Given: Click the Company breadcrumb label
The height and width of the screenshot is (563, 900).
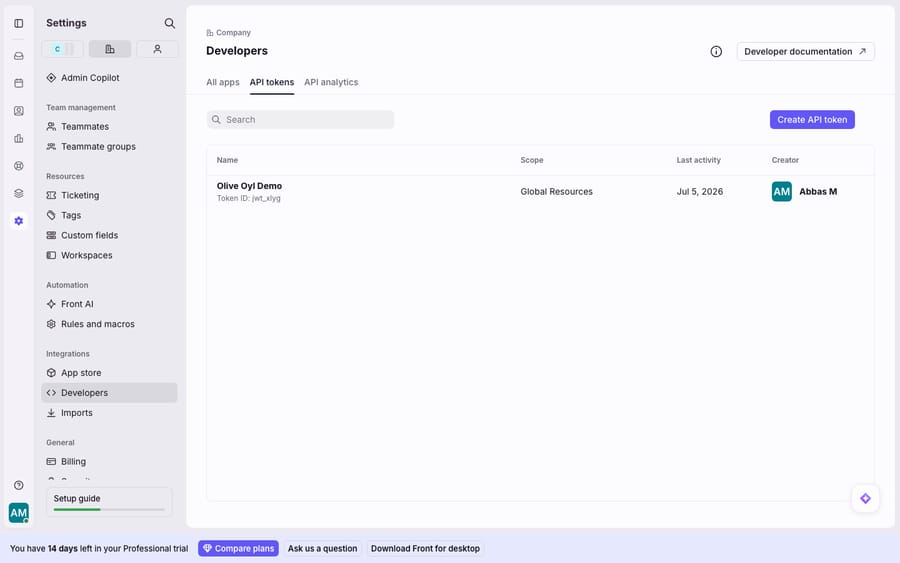Looking at the screenshot, I should point(233,33).
